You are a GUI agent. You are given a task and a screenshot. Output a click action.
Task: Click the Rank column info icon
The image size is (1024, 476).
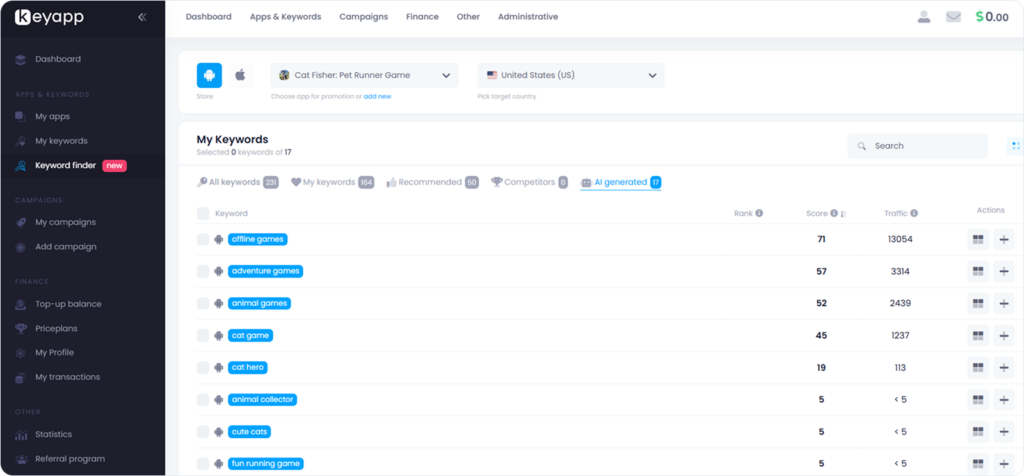point(759,213)
